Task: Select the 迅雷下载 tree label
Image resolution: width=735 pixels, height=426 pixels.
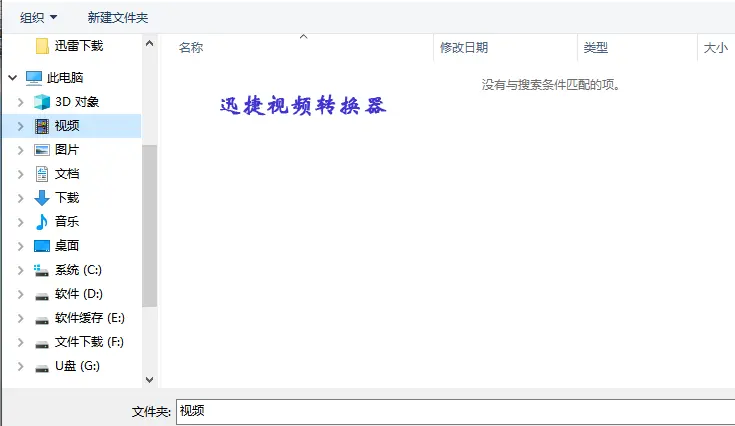Action: pos(79,46)
